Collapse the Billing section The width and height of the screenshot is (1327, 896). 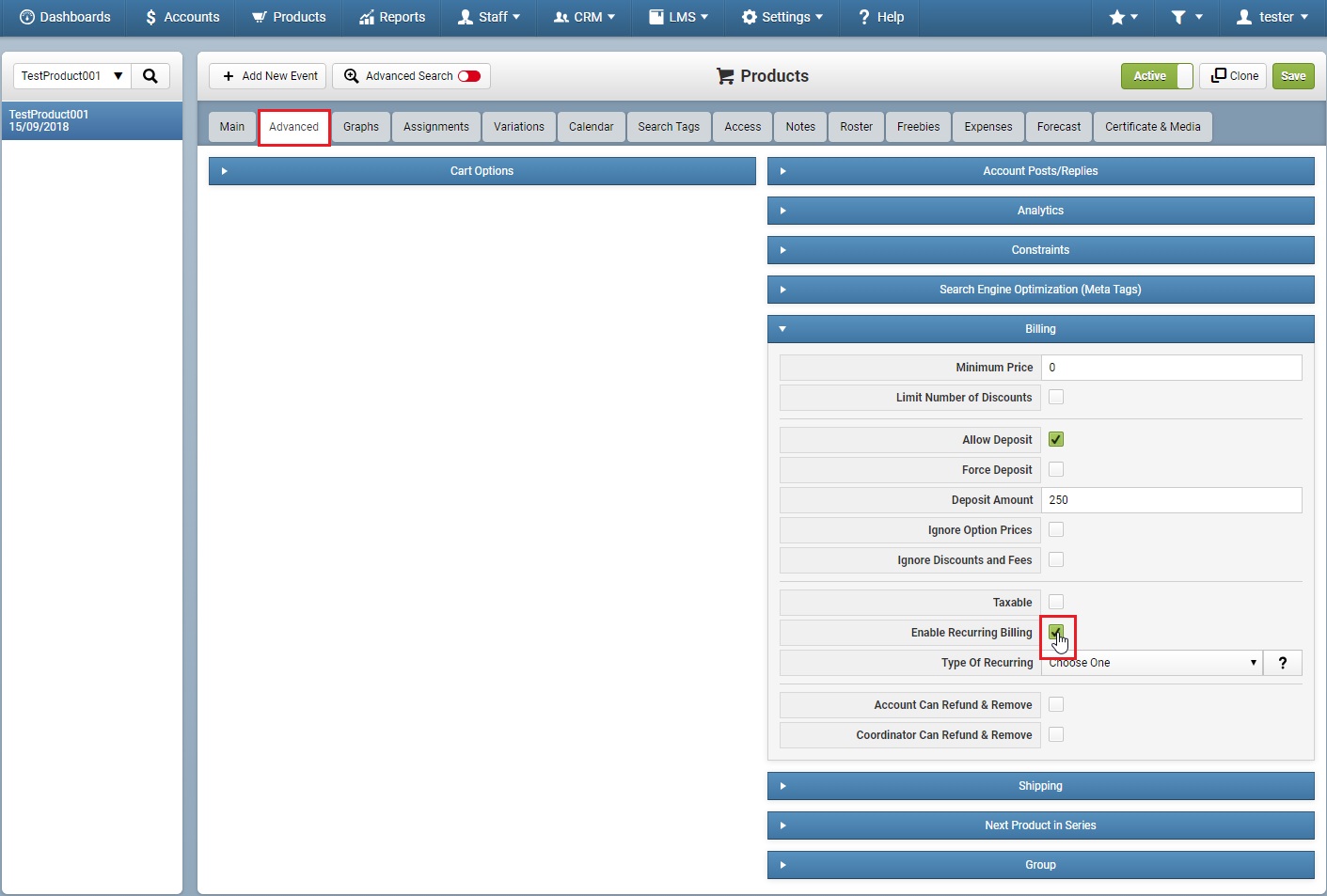coord(1040,329)
